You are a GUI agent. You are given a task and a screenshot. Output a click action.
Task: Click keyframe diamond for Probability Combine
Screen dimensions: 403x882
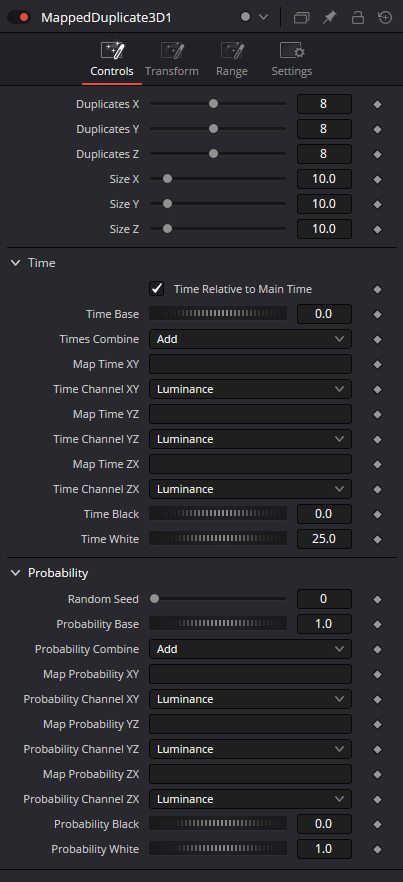point(378,650)
